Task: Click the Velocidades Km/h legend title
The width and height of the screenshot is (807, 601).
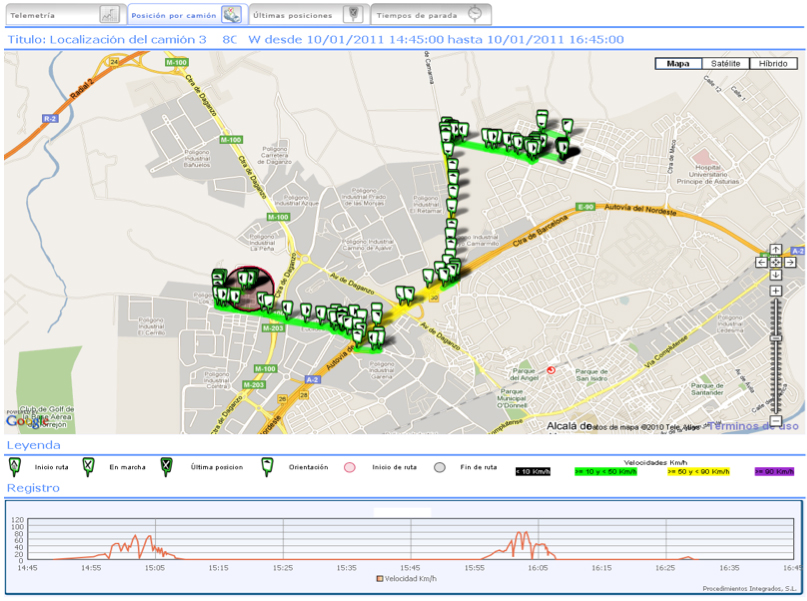Action: tap(655, 463)
